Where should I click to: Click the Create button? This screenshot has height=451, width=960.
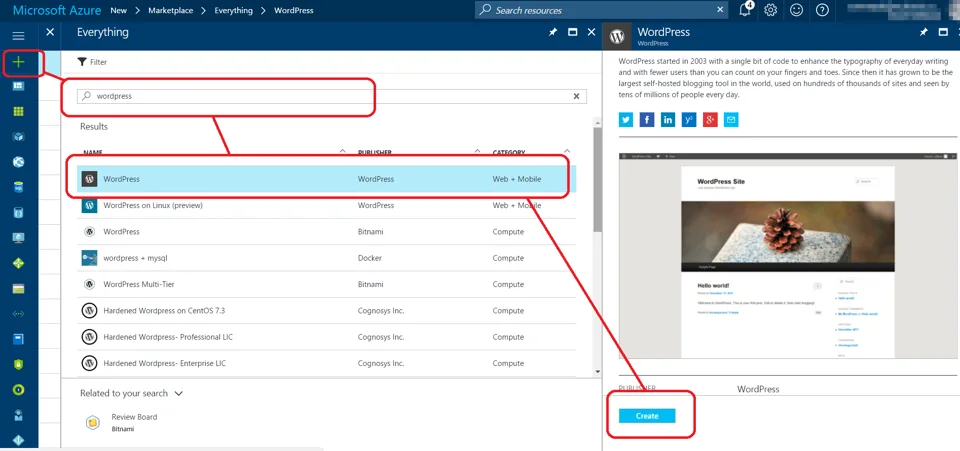click(x=647, y=416)
